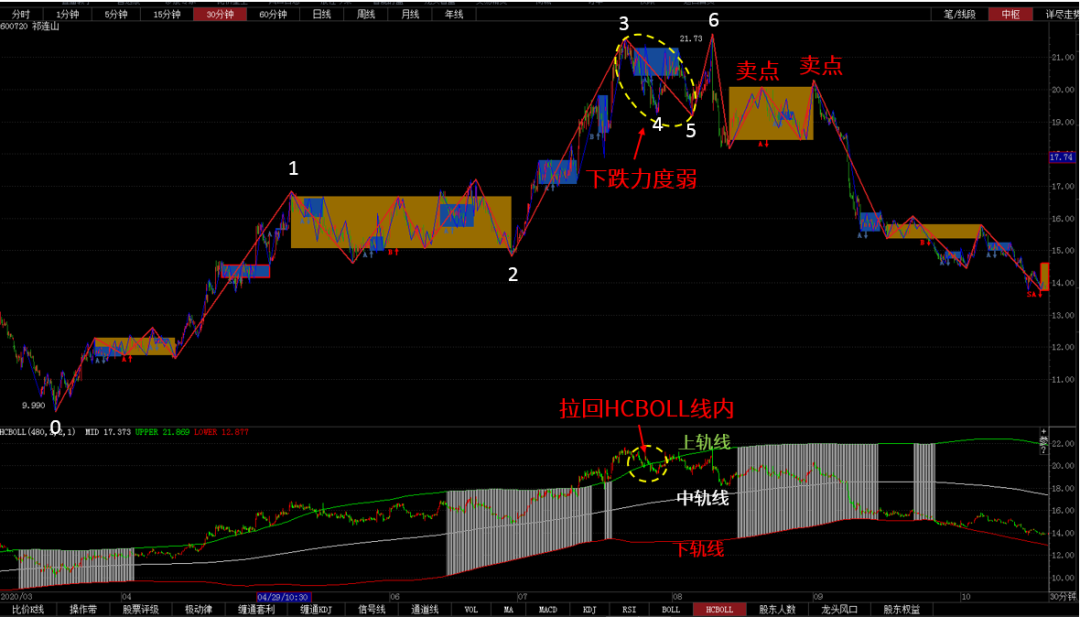The image size is (1080, 617).
Task: Enable the MACD indicator tab
Action: click(x=548, y=609)
